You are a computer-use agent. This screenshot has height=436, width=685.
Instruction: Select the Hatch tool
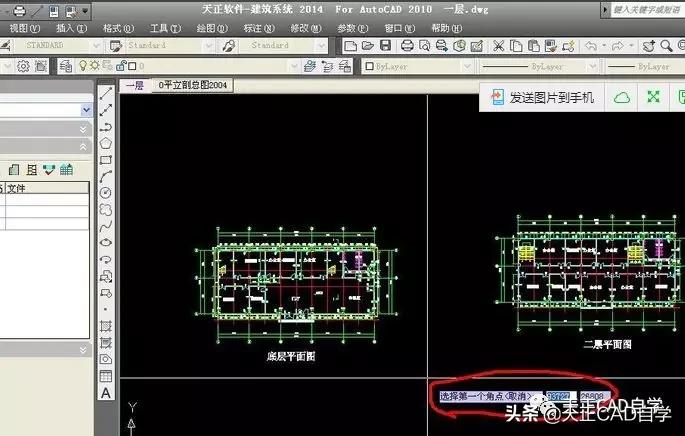[x=106, y=326]
